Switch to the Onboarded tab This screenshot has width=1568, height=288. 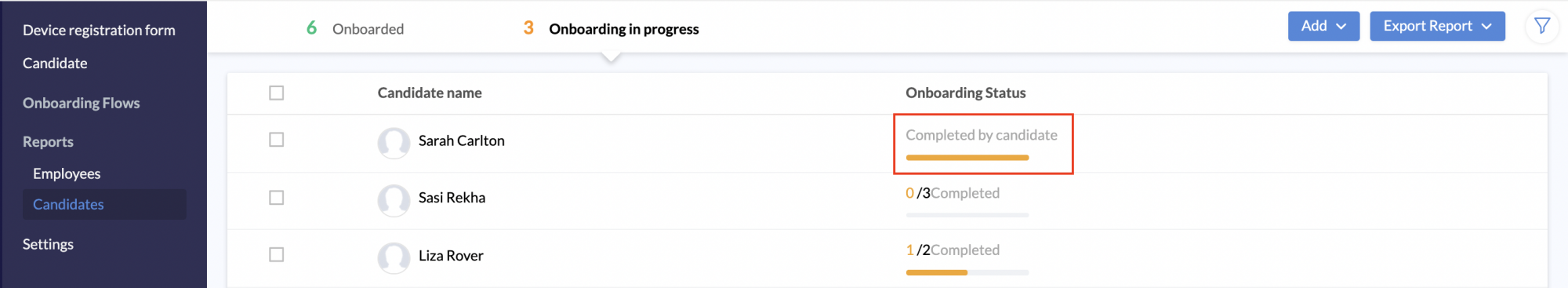[x=355, y=29]
